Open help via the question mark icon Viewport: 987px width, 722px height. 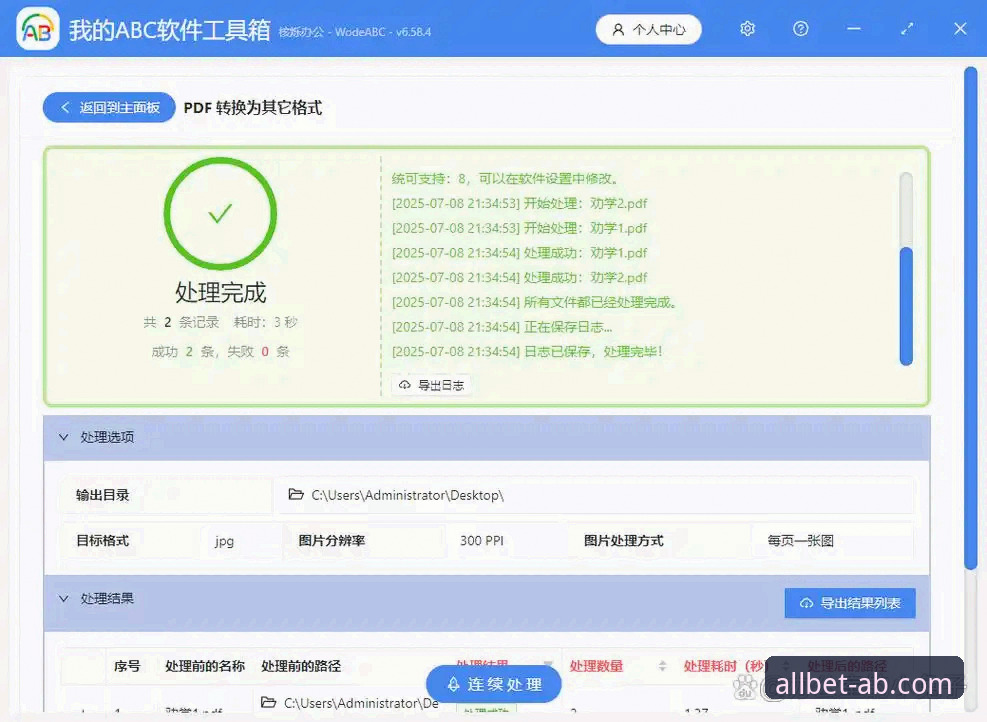click(x=801, y=29)
